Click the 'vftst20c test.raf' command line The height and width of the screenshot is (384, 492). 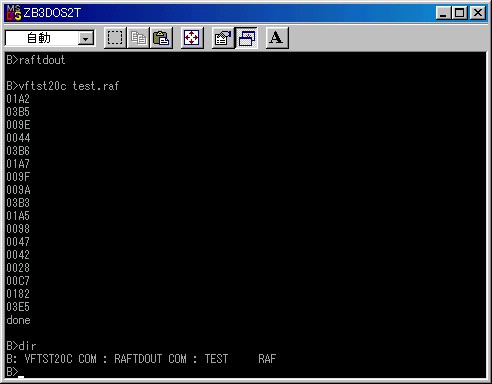69,86
